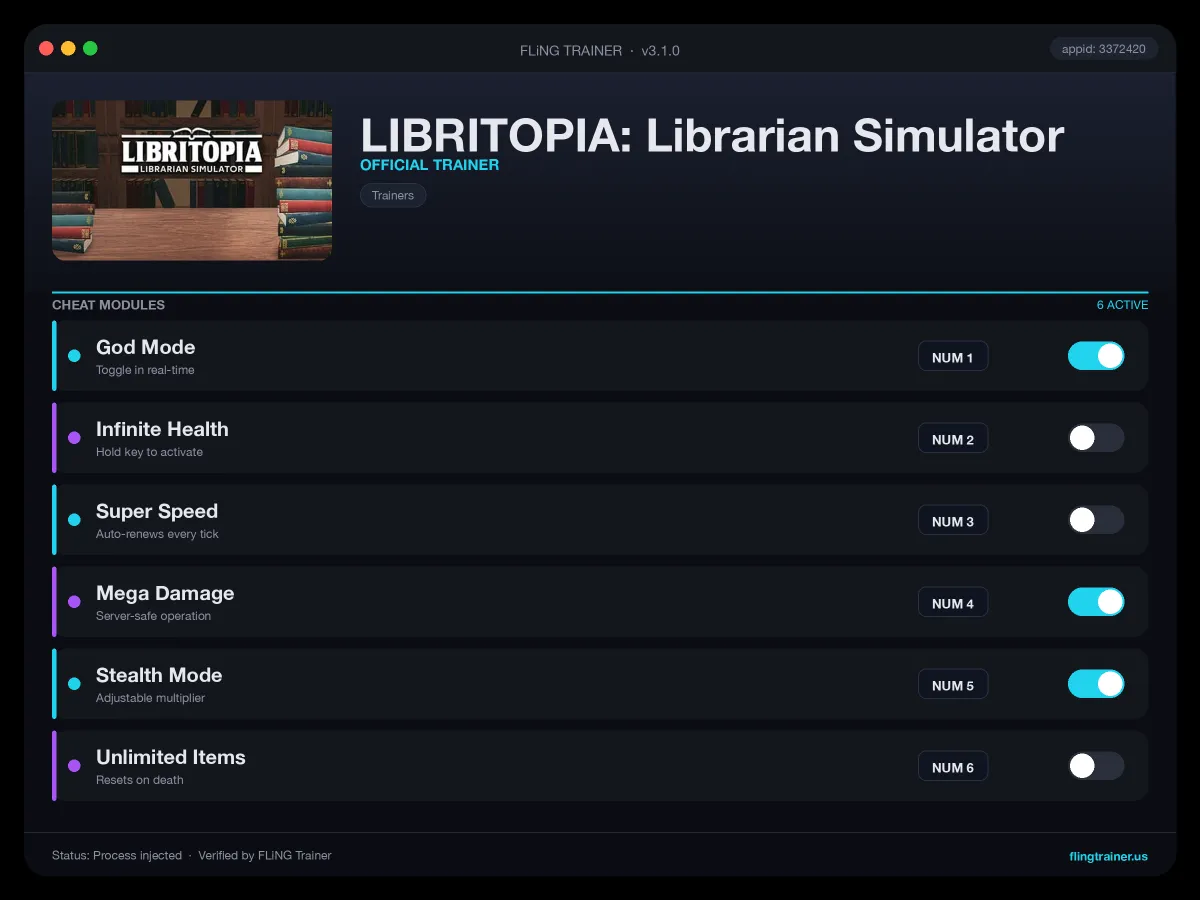This screenshot has width=1200, height=900.
Task: Close the window with red button
Action: 46,48
